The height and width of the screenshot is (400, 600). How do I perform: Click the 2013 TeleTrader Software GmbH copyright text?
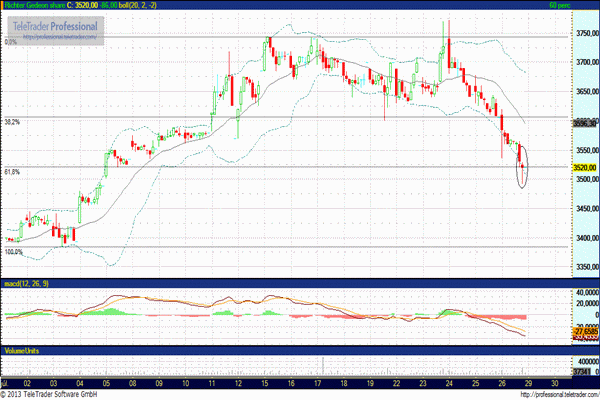(x=57, y=394)
